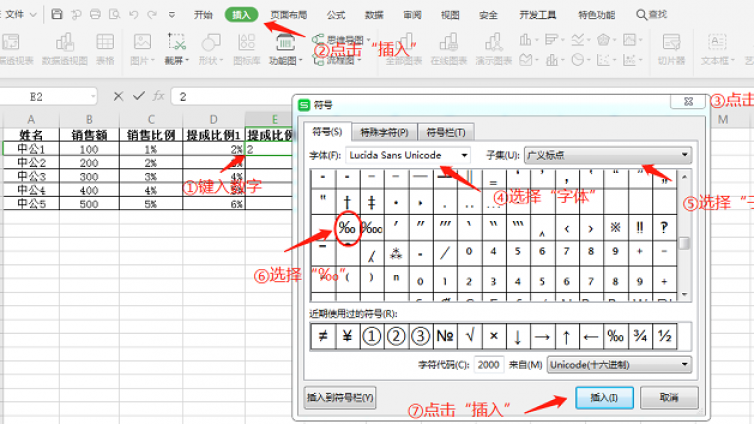Pick № from recently used symbols
The width and height of the screenshot is (754, 424).
click(x=445, y=336)
